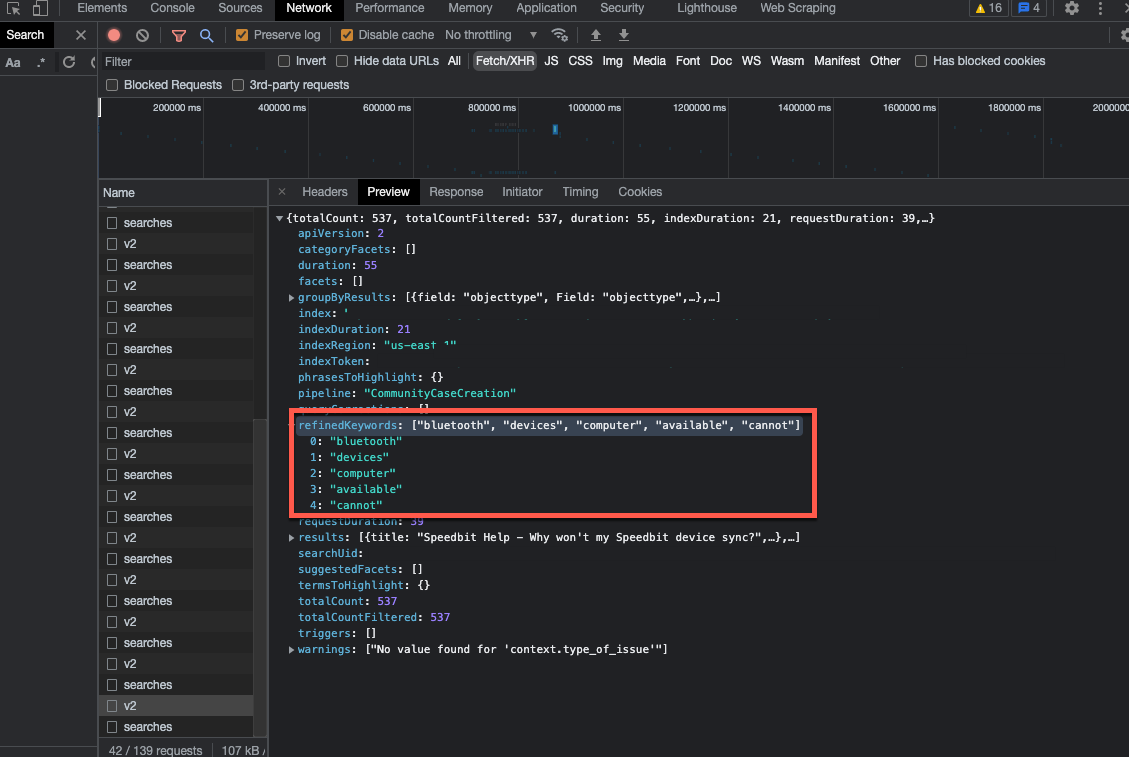Toggle the Preserve log checkbox

[x=242, y=35]
